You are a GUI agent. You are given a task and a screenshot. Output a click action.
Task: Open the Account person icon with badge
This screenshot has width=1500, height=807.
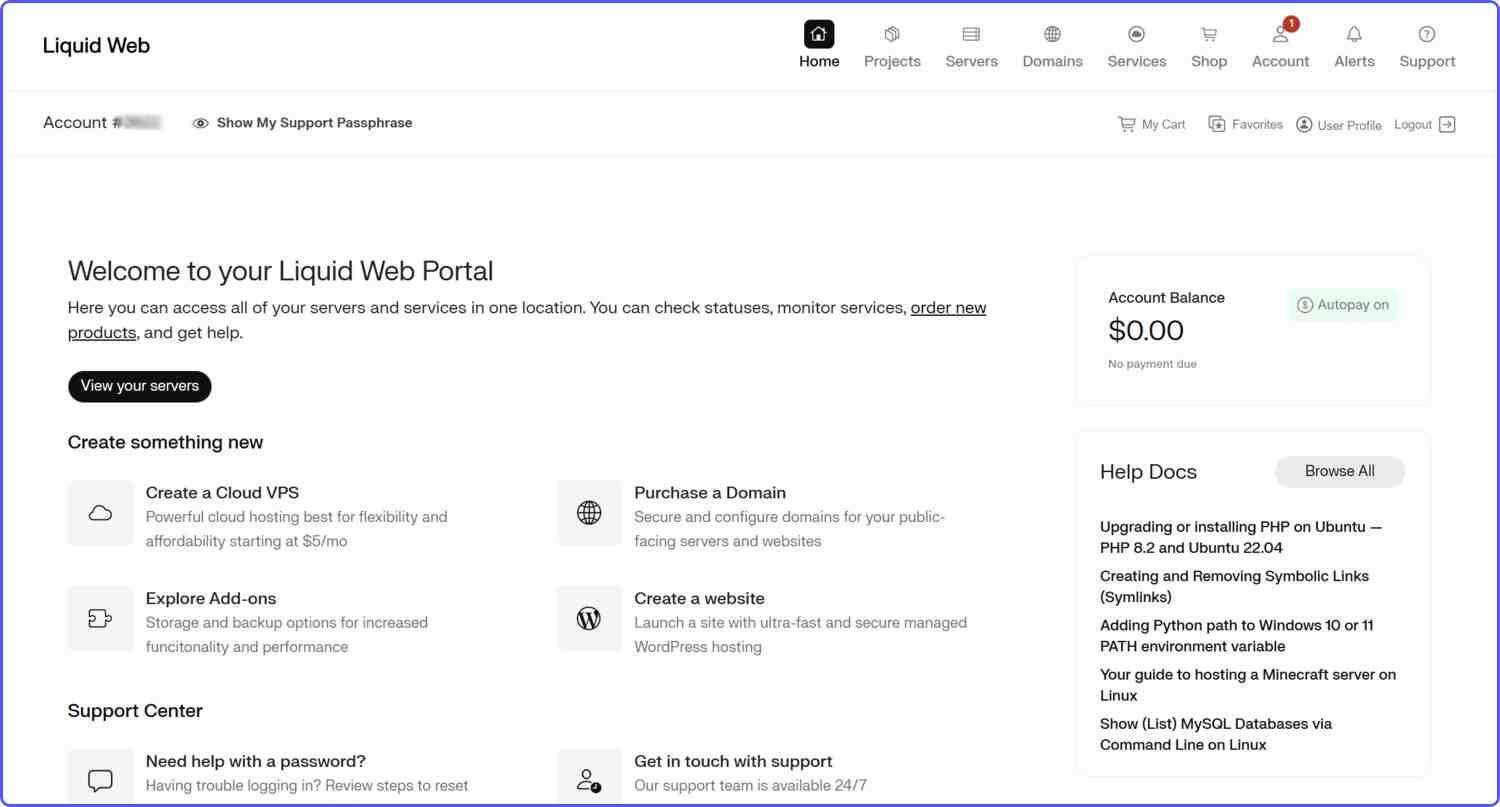(x=1279, y=35)
